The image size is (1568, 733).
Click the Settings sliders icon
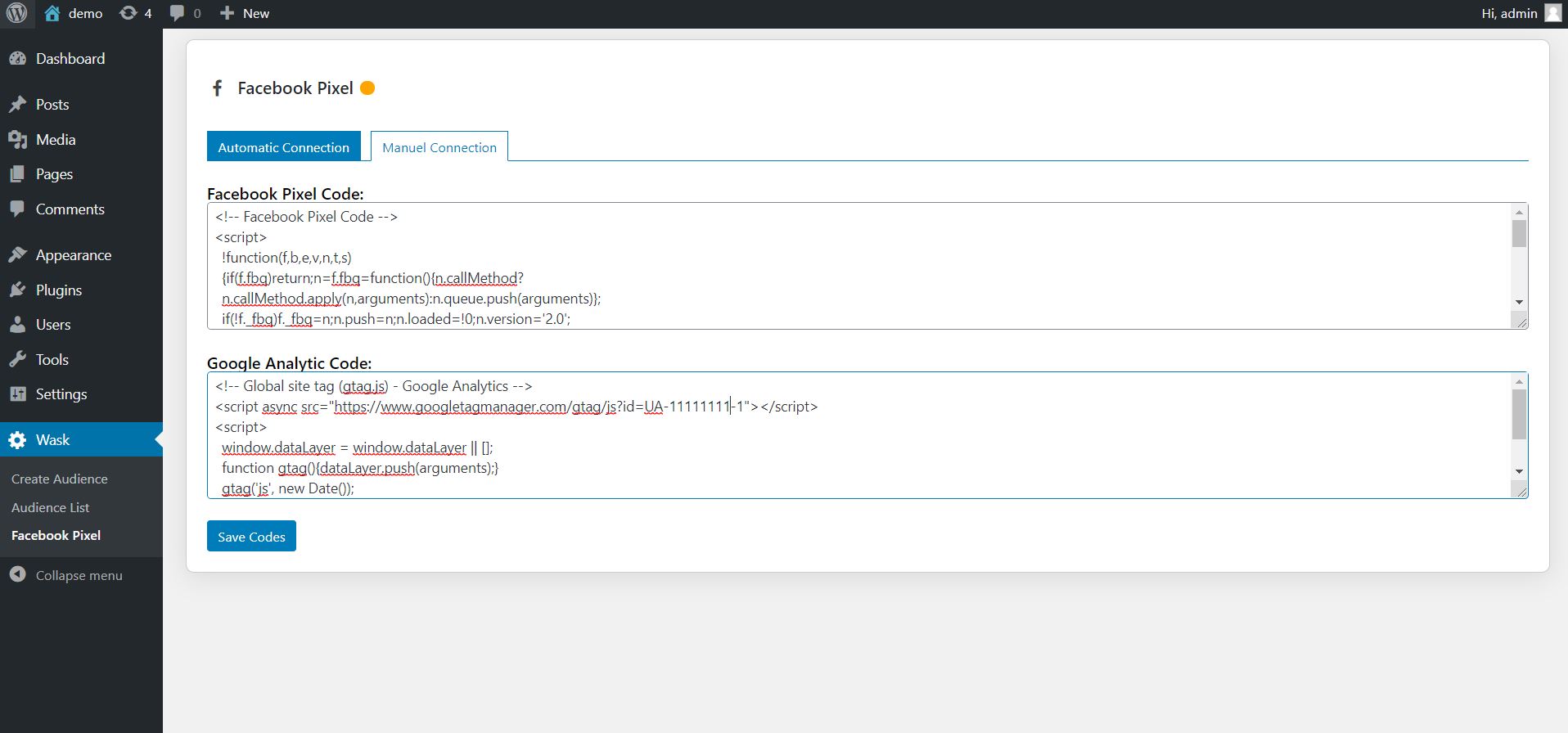pos(17,393)
